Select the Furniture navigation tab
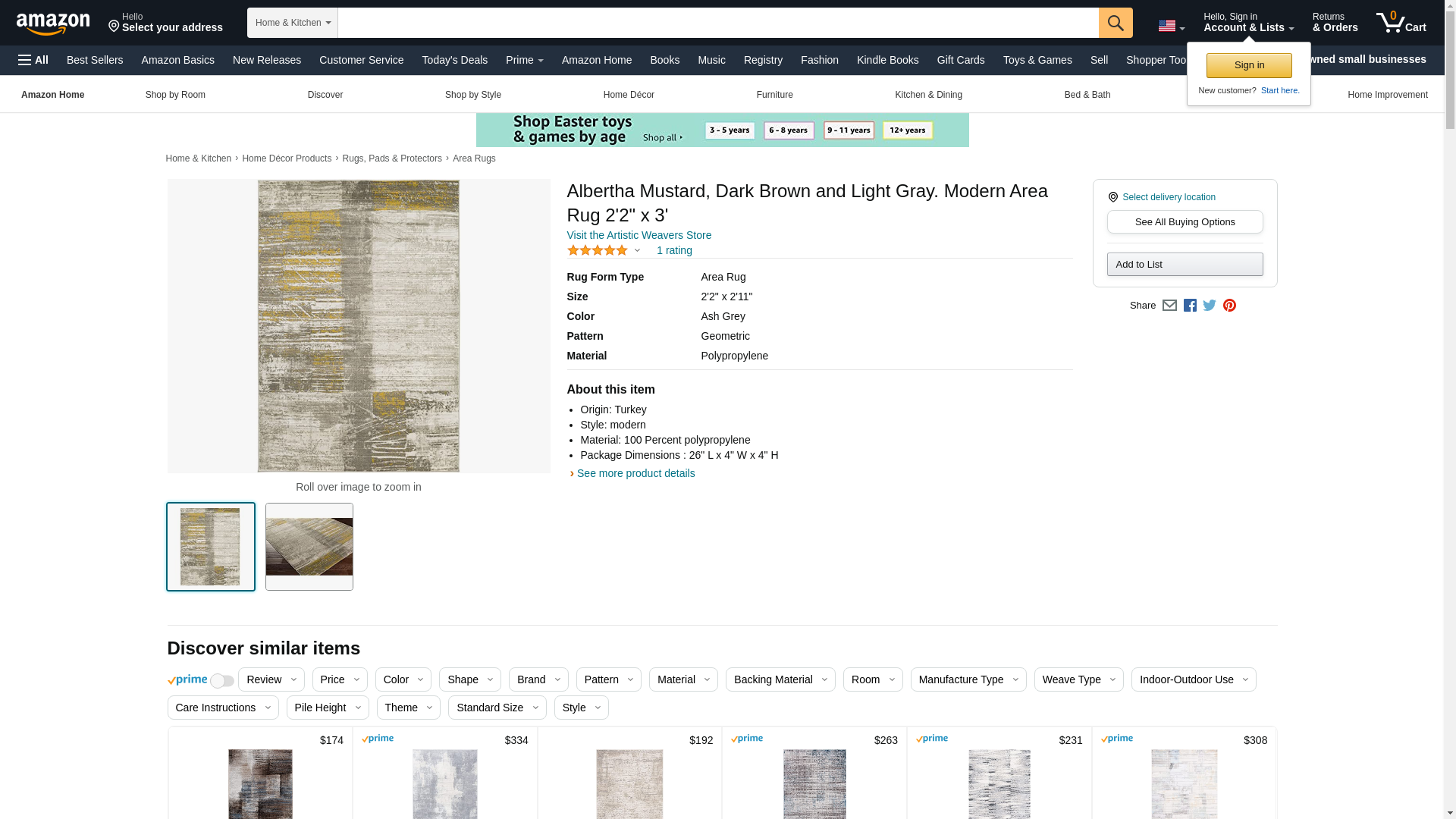Image resolution: width=1456 pixels, height=819 pixels. 774,95
